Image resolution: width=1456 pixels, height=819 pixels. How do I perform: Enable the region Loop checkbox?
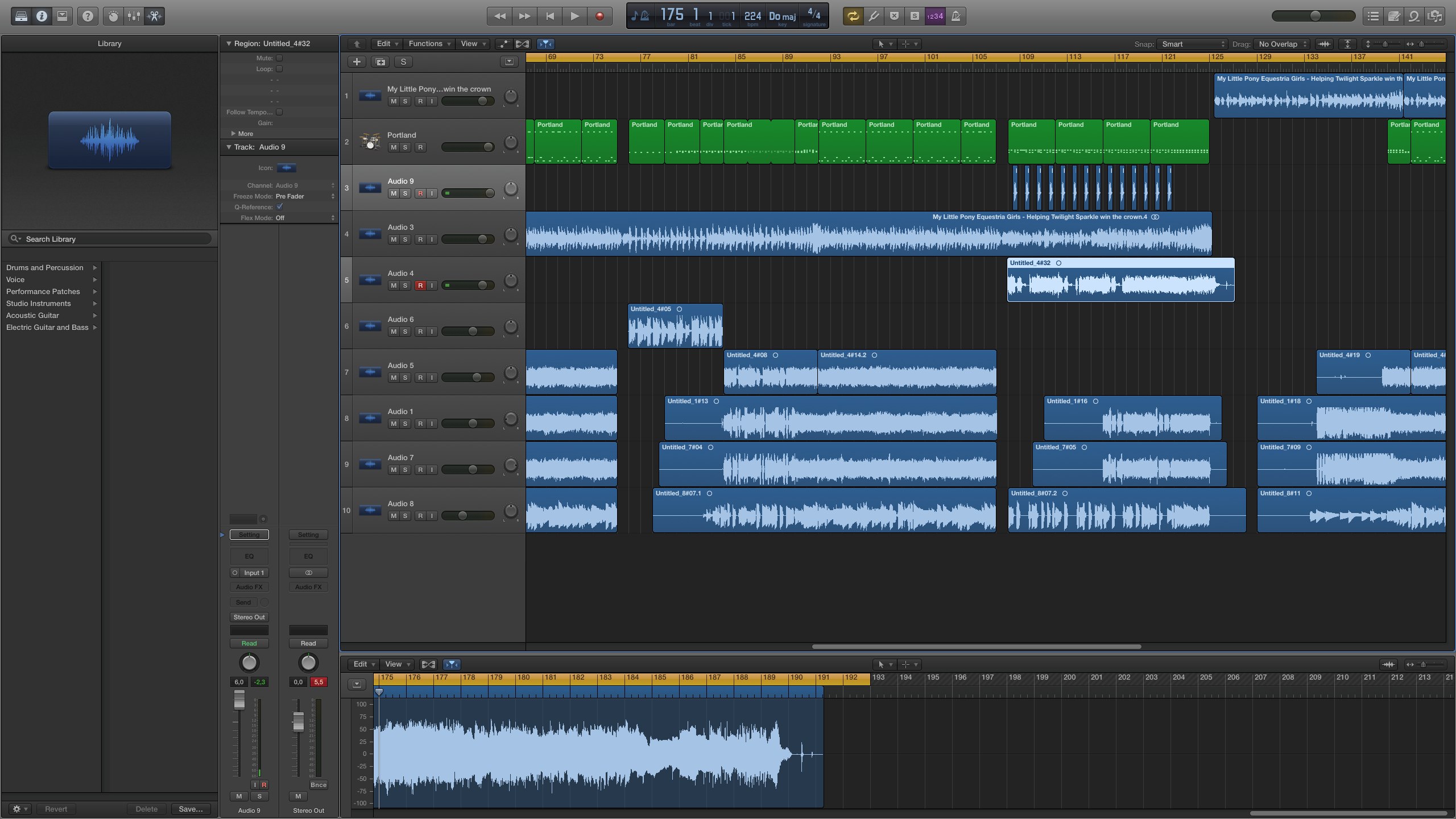pos(279,69)
